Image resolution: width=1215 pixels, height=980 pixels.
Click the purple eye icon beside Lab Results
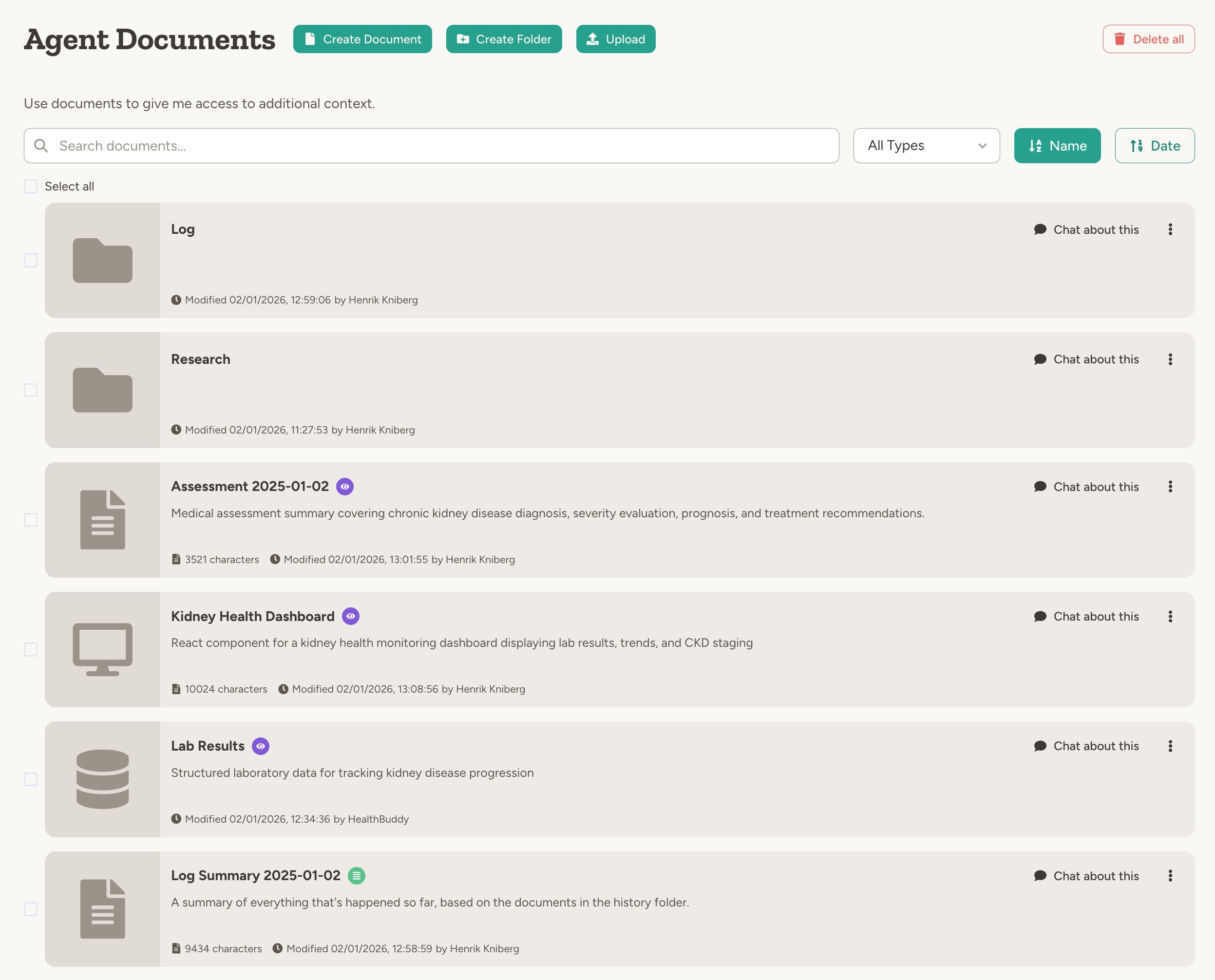pos(260,746)
